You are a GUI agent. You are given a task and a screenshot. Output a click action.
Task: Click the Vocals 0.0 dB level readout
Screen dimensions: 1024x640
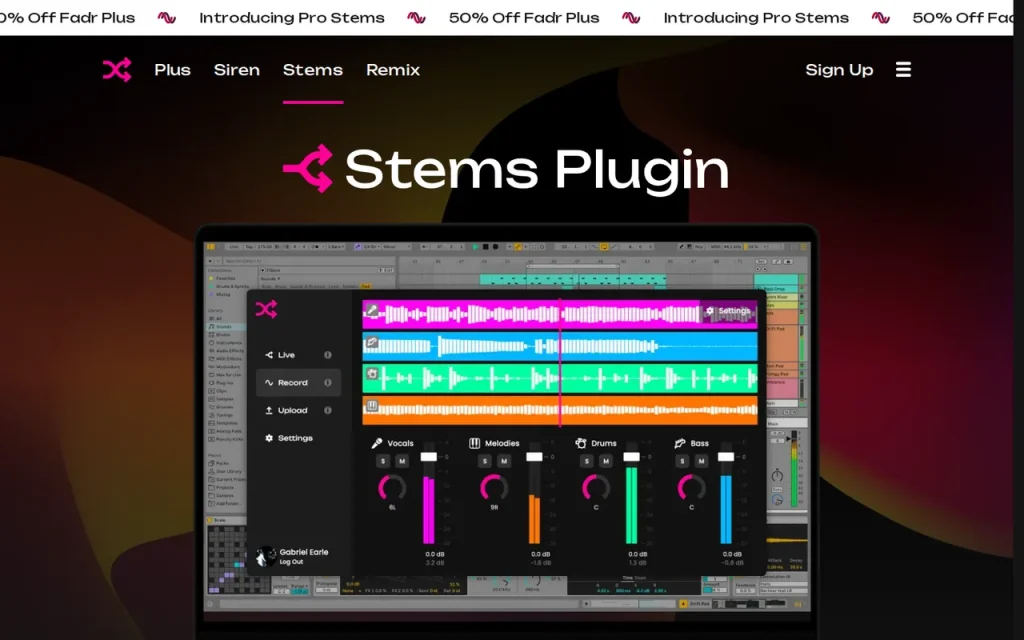point(435,554)
